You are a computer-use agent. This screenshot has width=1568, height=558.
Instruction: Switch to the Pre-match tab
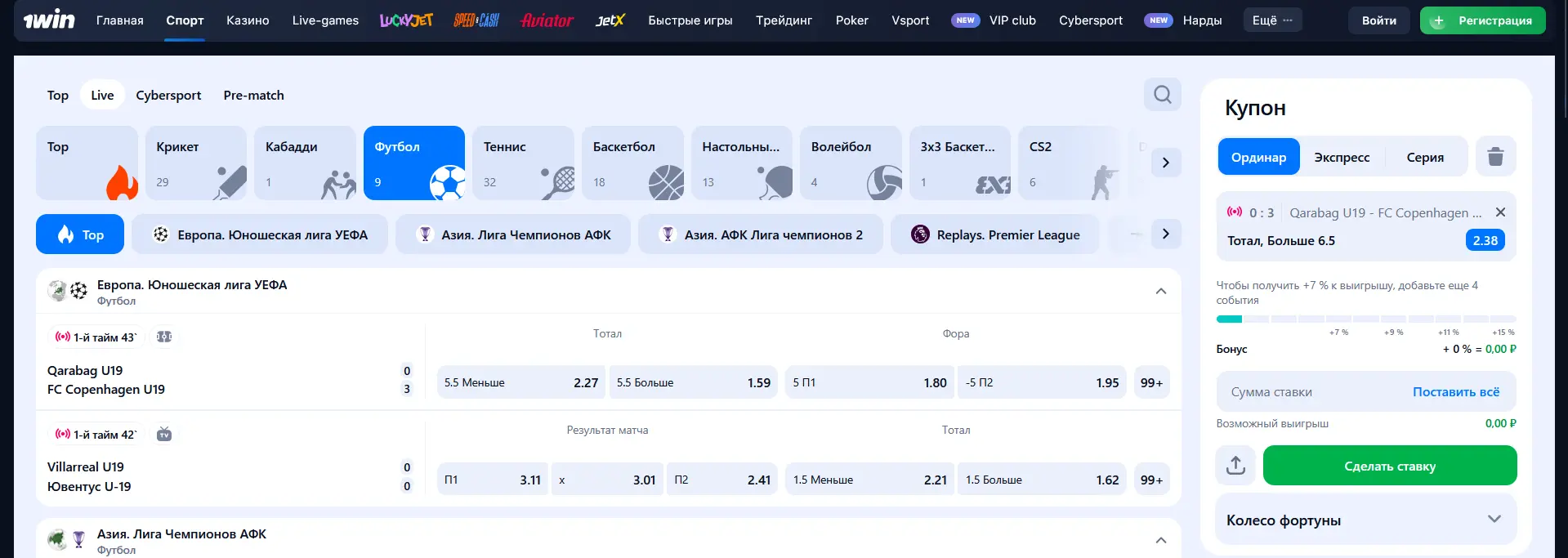253,96
